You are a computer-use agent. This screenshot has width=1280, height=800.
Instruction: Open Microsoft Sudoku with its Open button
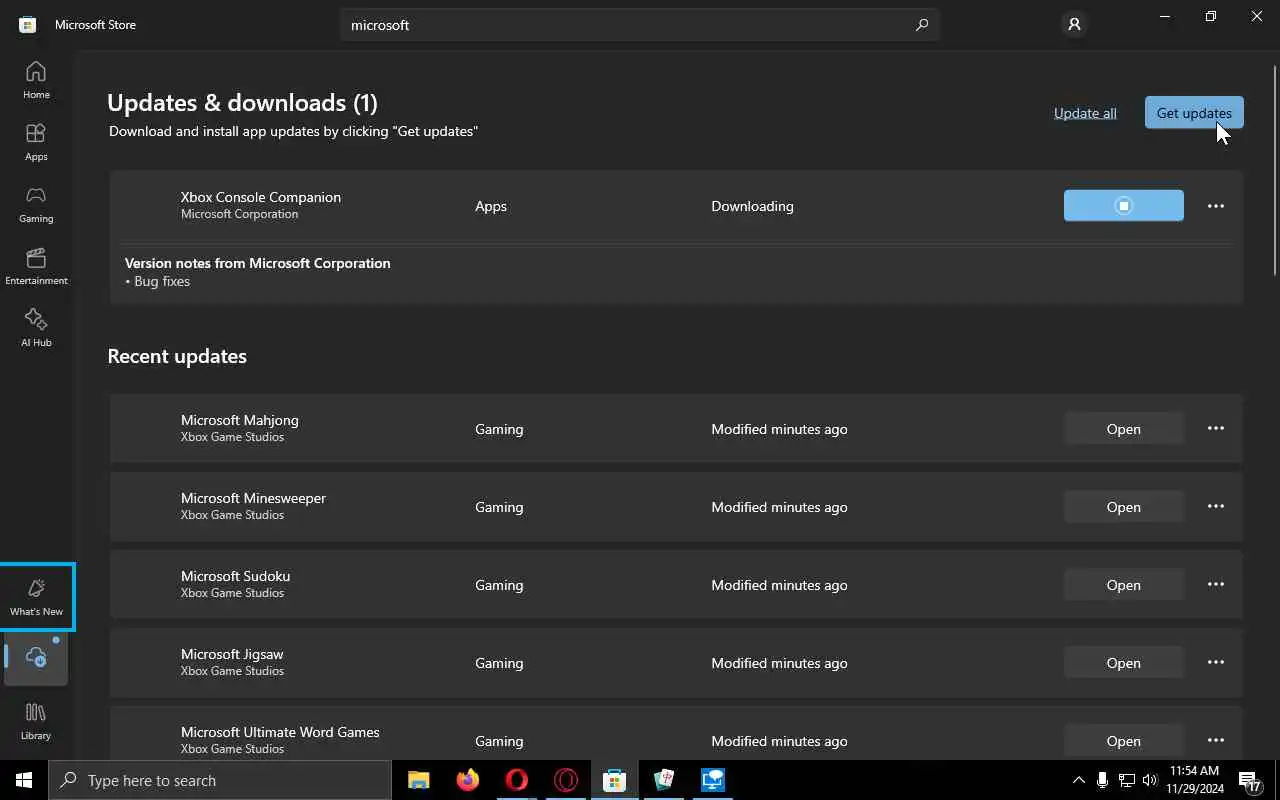[1123, 585]
